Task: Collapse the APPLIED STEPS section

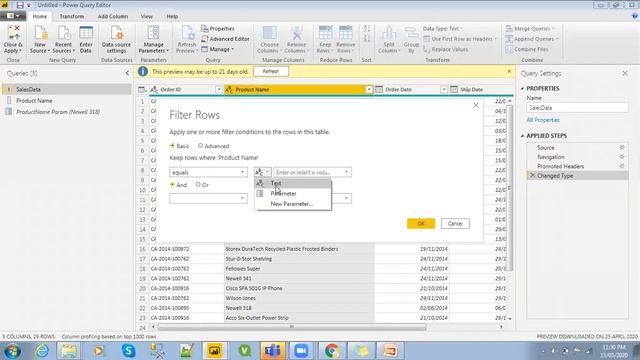Action: [x=522, y=136]
